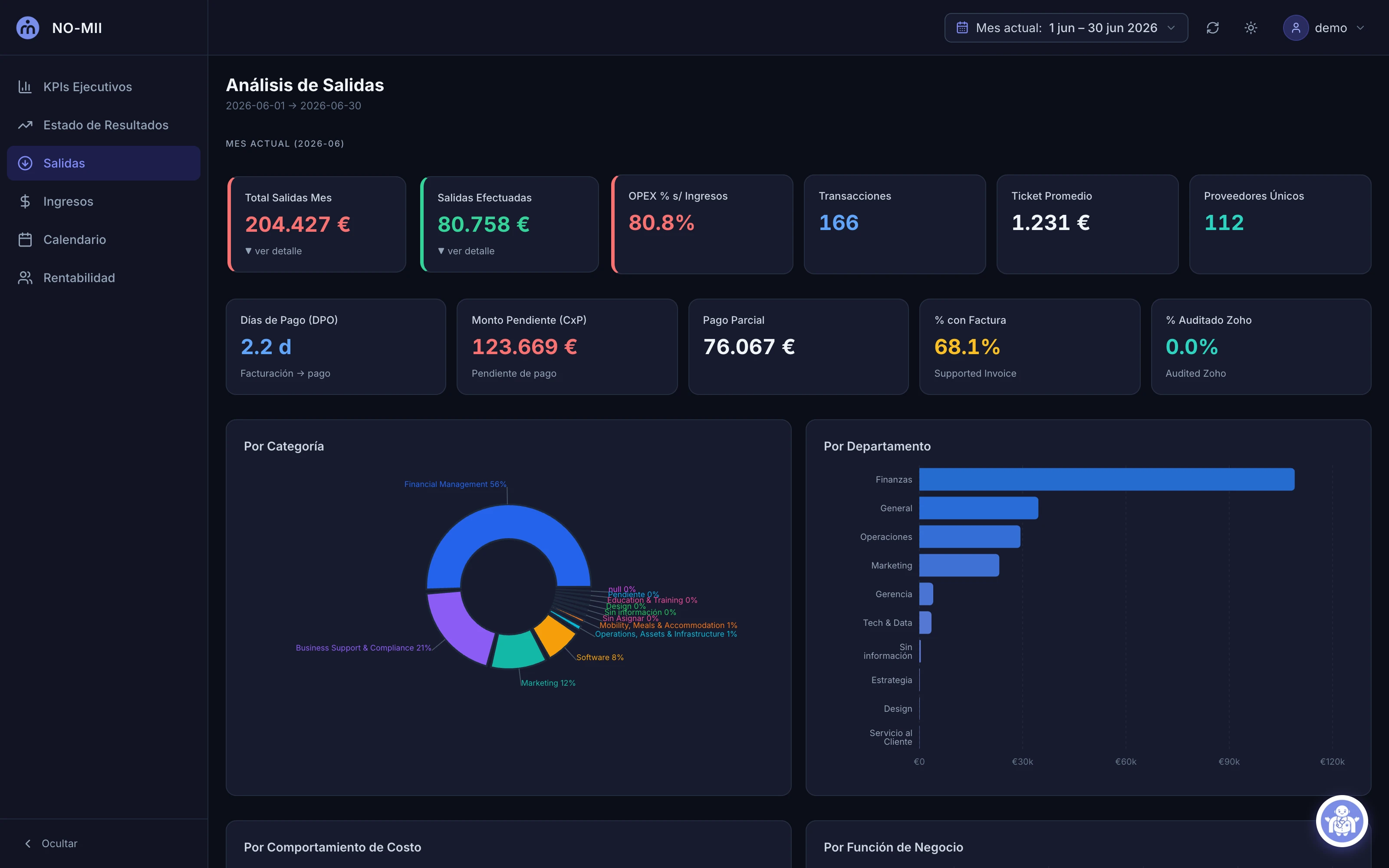This screenshot has width=1389, height=868.
Task: Toggle light theme with sun icon
Action: pos(1251,27)
